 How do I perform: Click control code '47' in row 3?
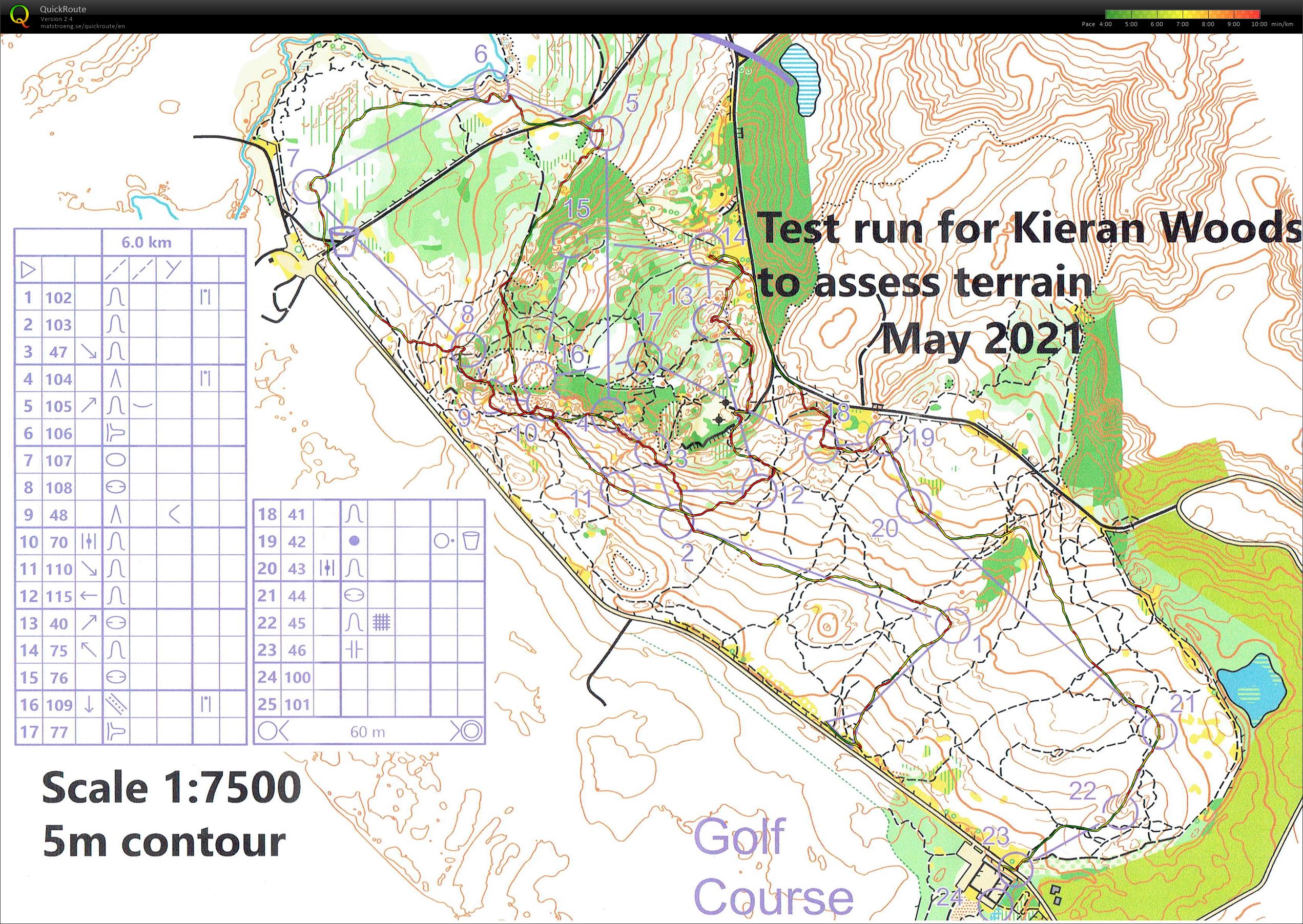[58, 351]
